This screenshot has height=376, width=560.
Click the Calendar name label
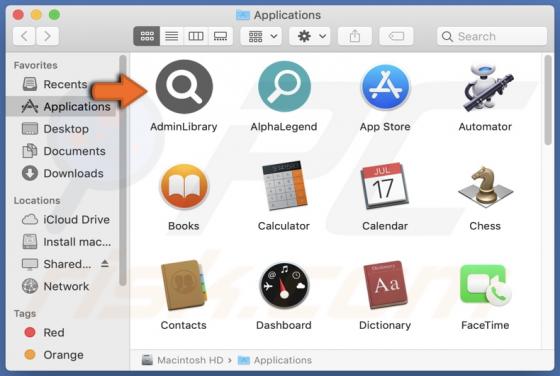(385, 226)
